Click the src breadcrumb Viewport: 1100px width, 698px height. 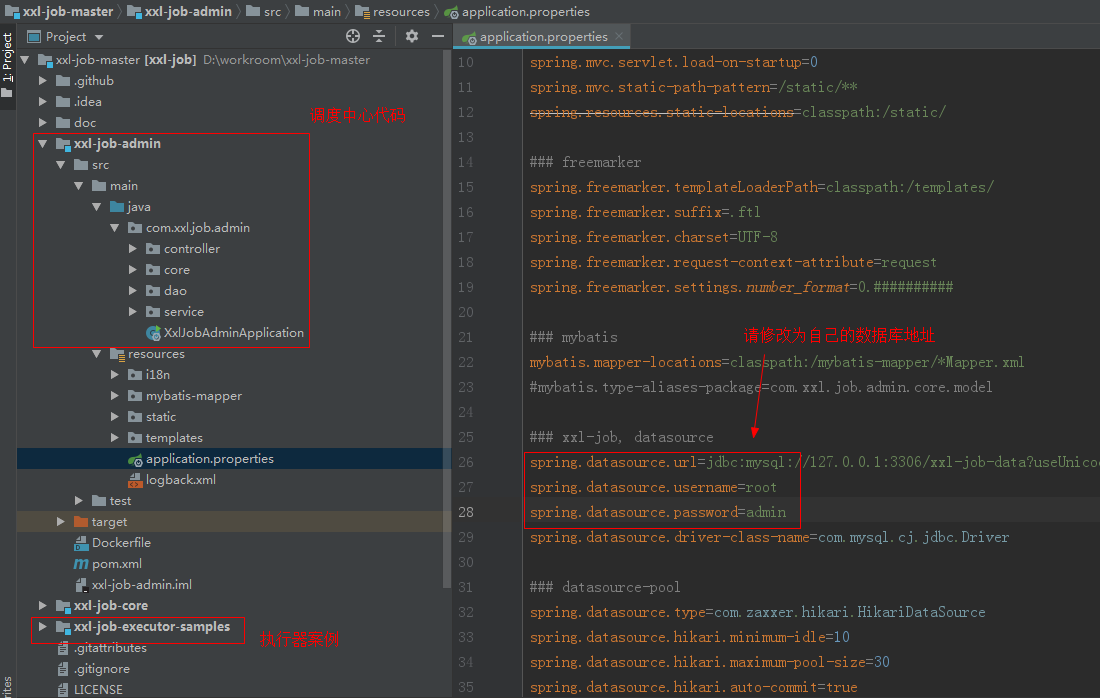pos(264,12)
